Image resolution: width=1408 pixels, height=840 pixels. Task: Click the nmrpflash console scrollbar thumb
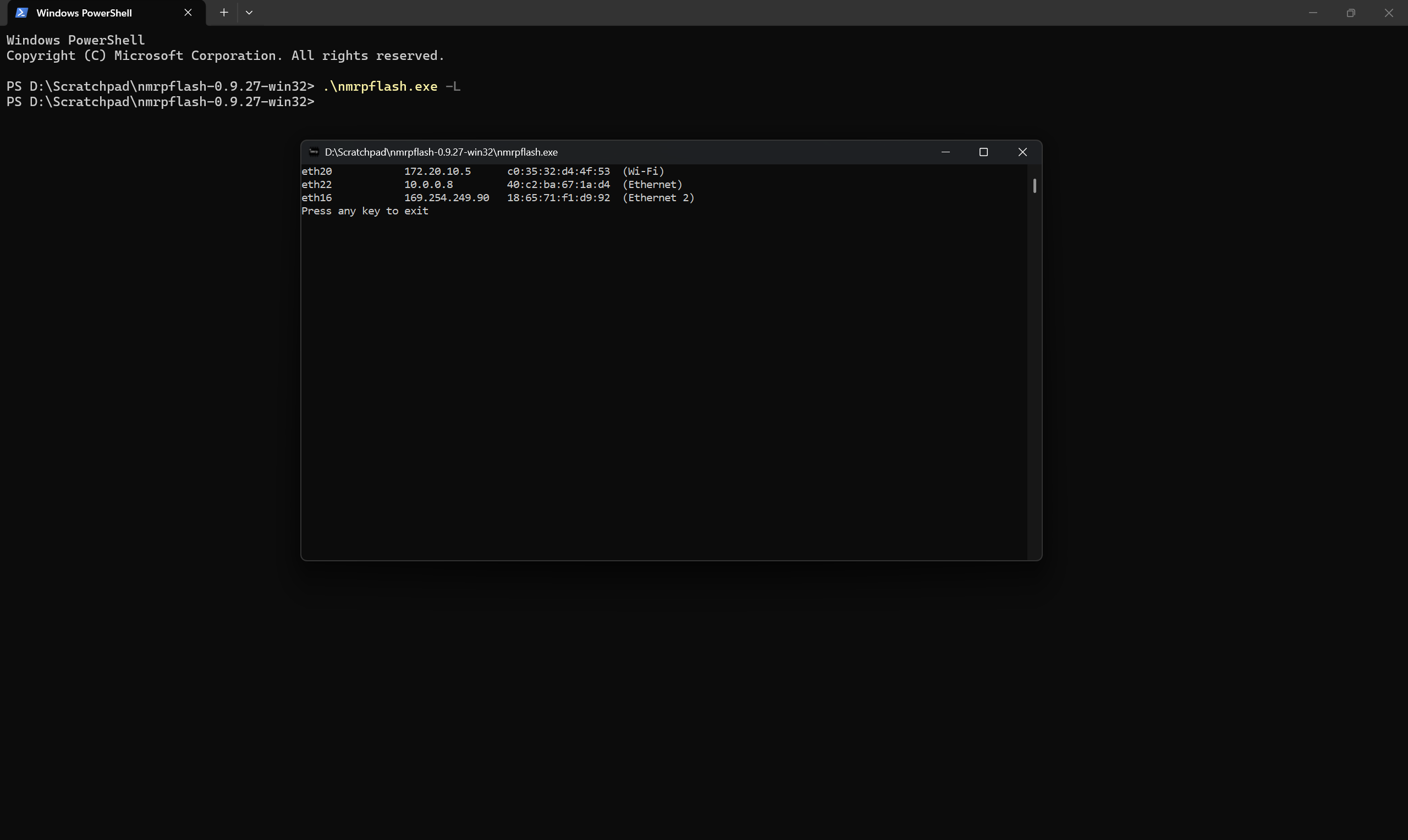(x=1035, y=186)
